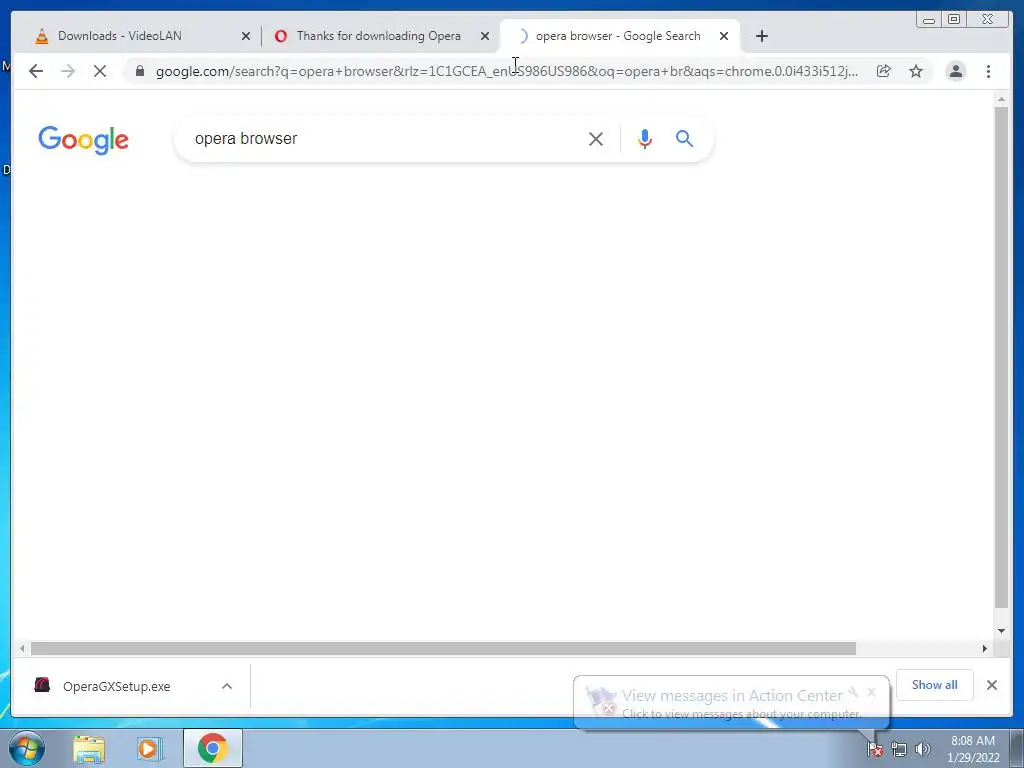
Task: Restore down the Chrome window
Action: tap(954, 20)
